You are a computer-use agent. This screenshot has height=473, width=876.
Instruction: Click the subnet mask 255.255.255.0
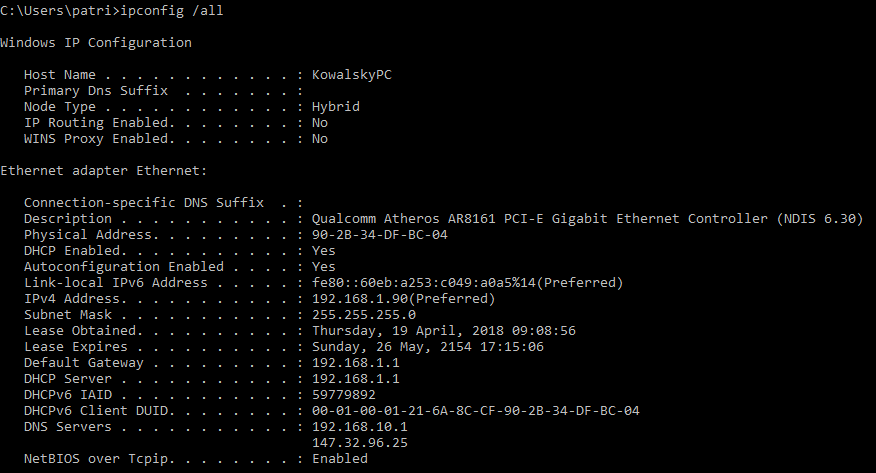pos(364,315)
